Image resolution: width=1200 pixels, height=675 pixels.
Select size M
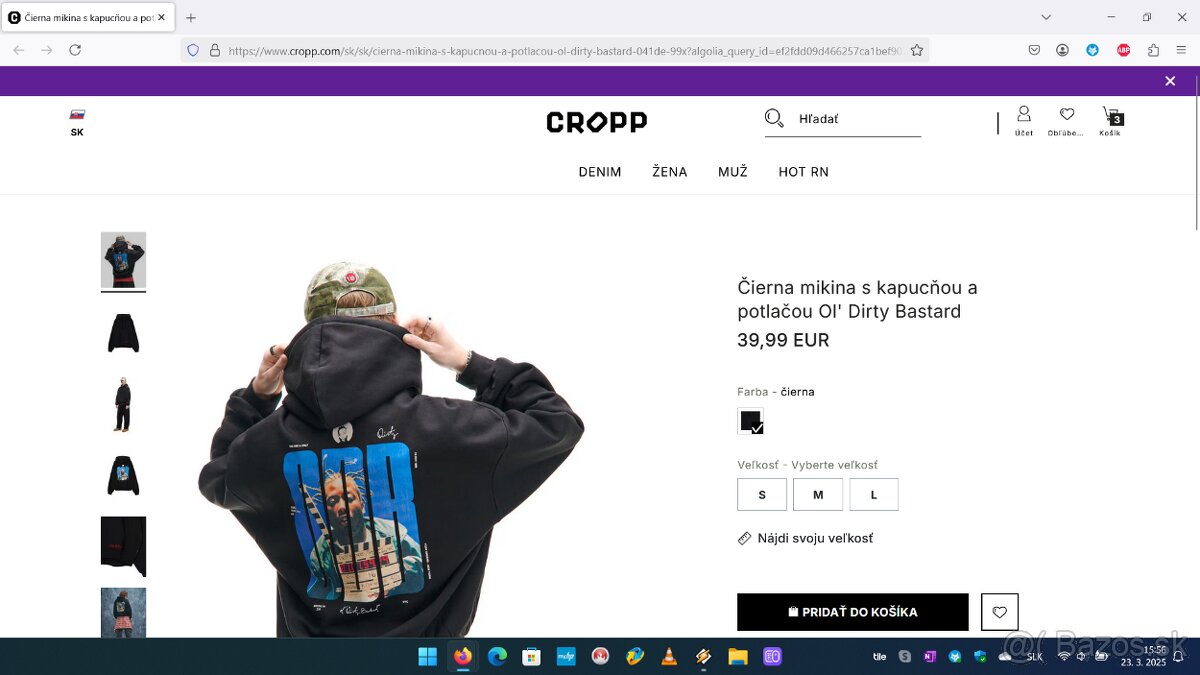(x=818, y=495)
